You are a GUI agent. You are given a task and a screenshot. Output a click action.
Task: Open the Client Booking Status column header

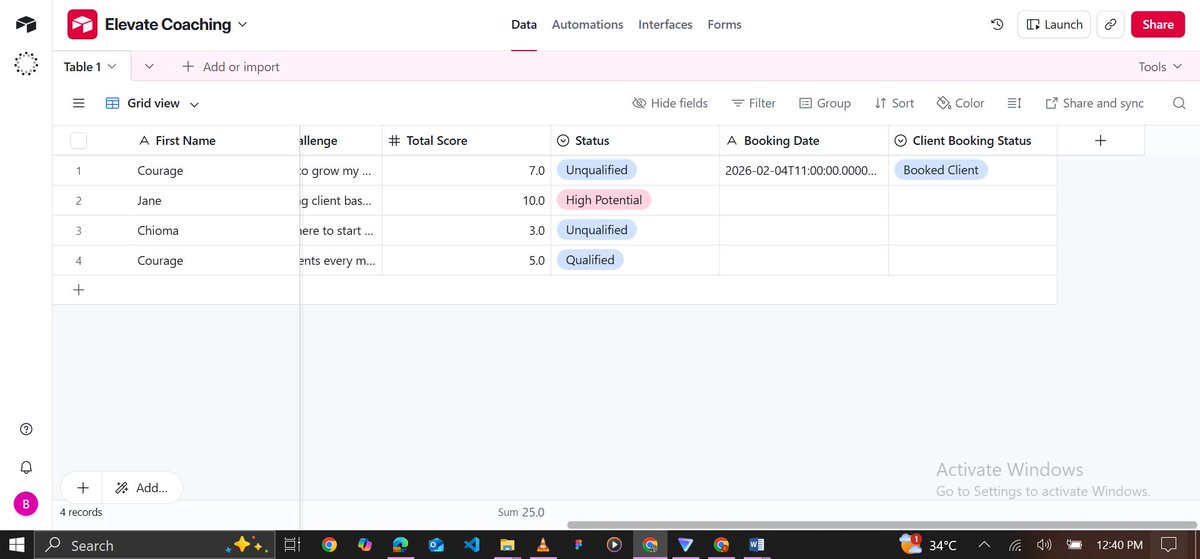click(x=973, y=141)
